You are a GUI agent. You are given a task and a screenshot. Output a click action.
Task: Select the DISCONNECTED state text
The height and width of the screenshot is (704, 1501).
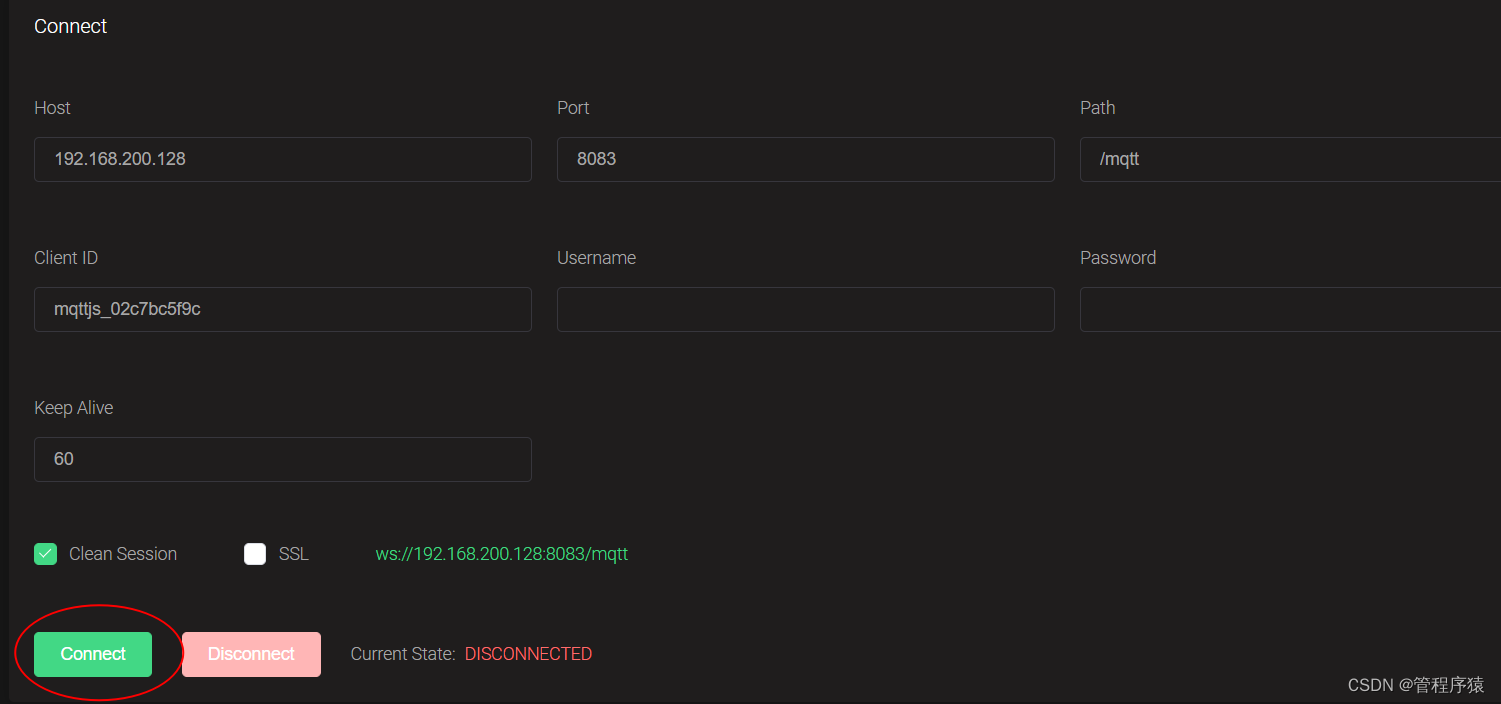(528, 654)
